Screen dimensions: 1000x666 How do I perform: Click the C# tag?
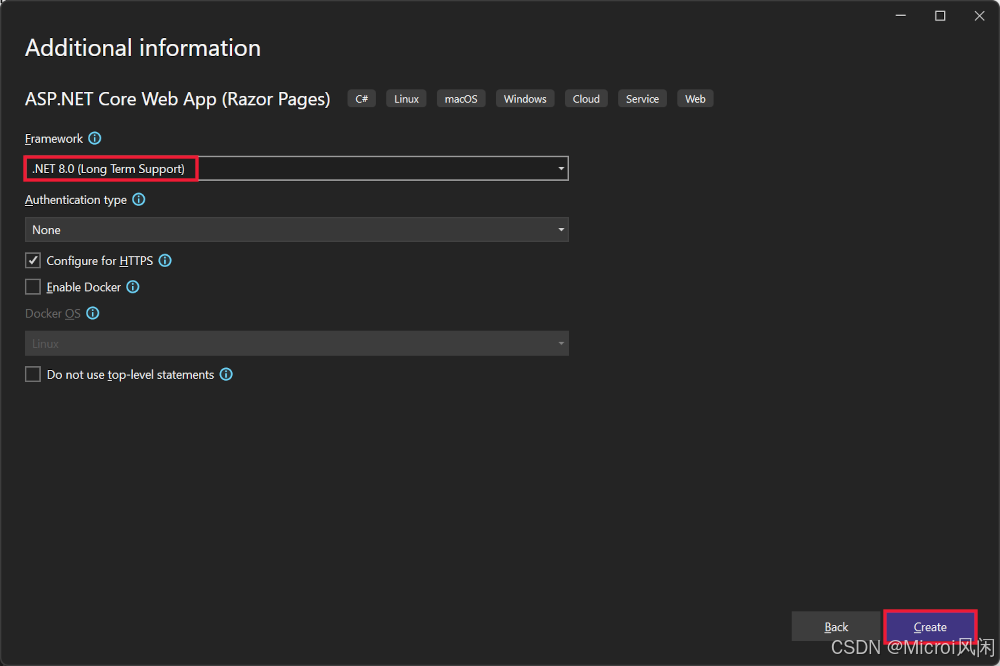(x=362, y=99)
